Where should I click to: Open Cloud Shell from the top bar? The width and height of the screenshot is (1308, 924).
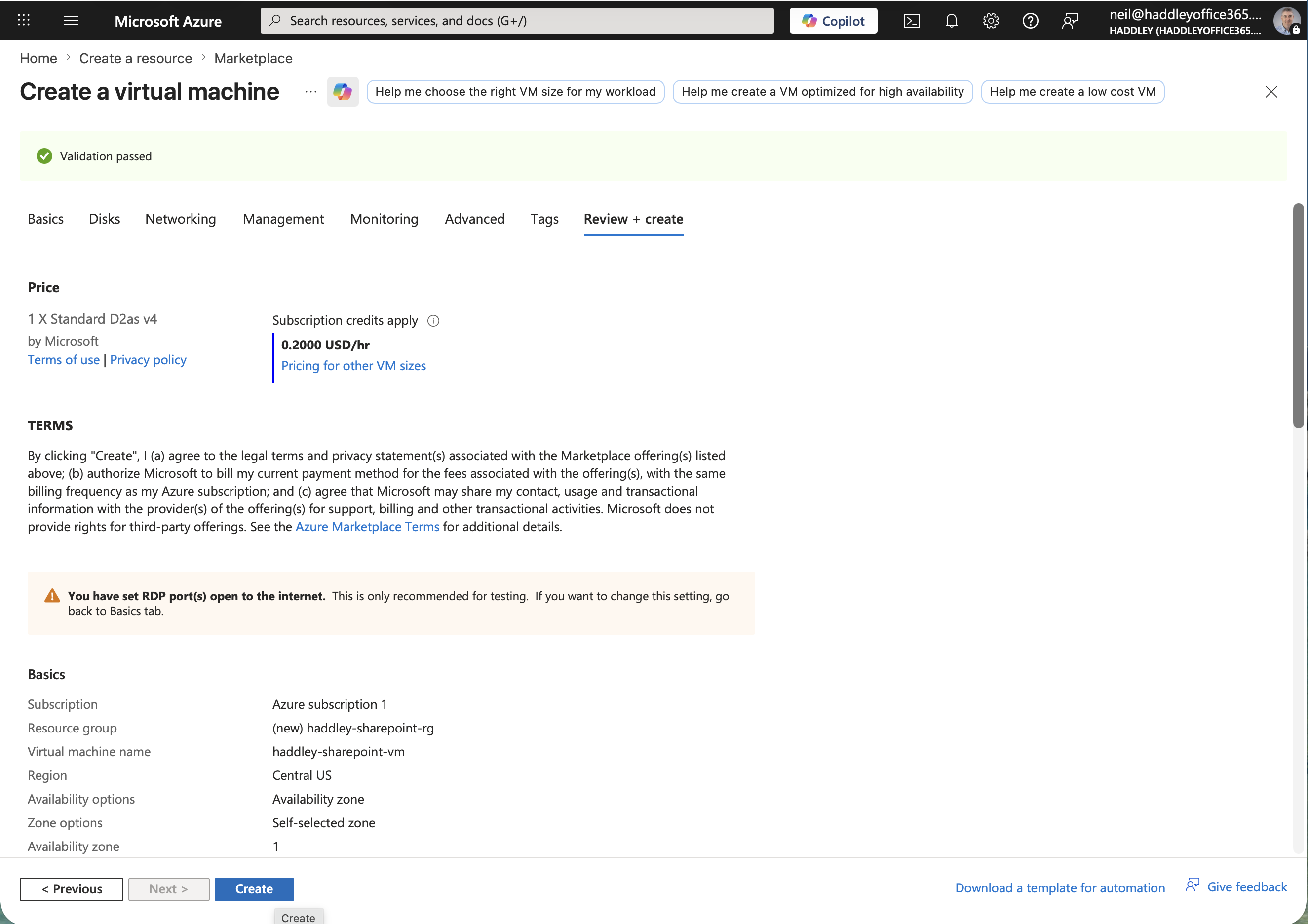[x=912, y=21]
